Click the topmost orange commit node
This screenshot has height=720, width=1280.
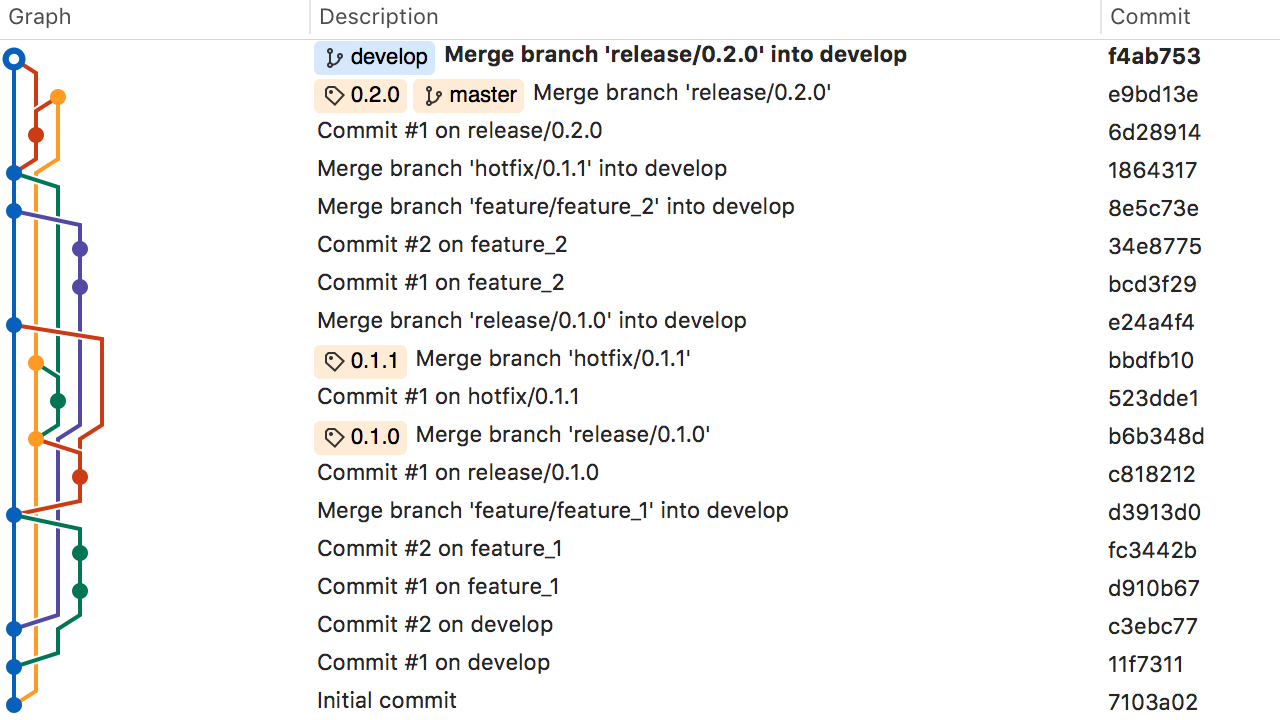[x=58, y=97]
